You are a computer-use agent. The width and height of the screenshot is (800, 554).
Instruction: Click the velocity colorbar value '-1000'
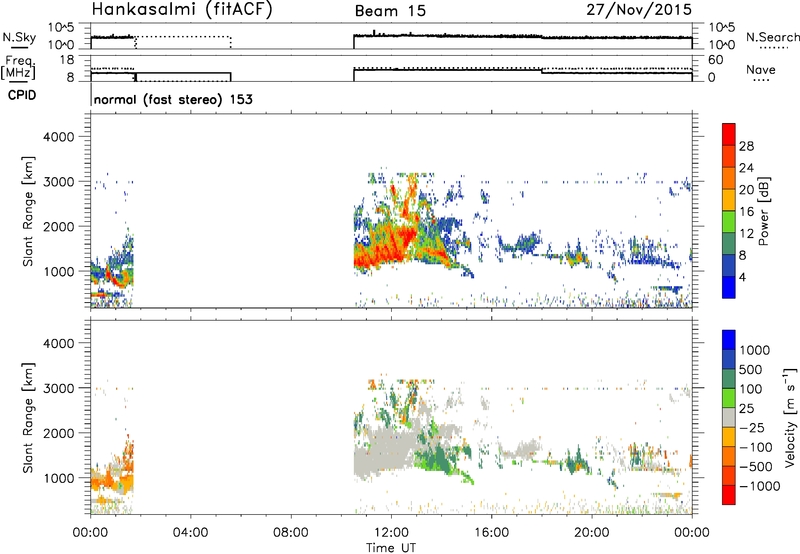(759, 486)
